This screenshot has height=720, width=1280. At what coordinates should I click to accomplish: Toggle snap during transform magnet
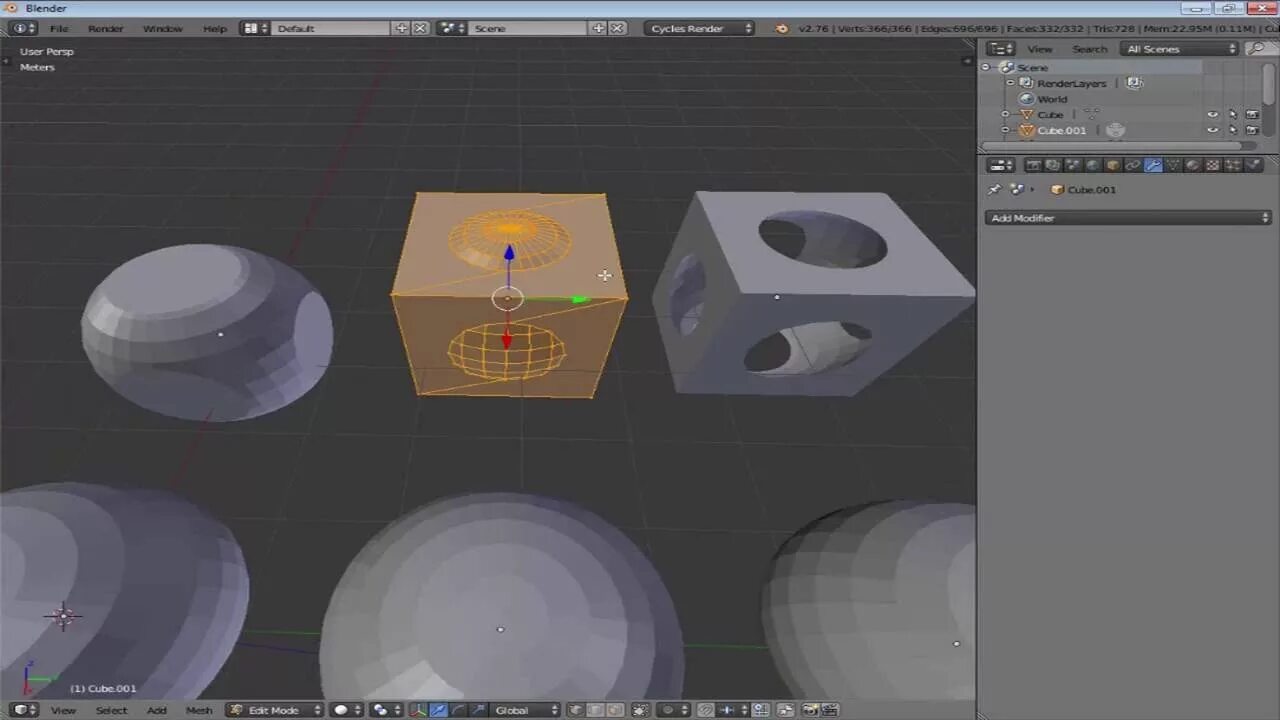(x=706, y=710)
